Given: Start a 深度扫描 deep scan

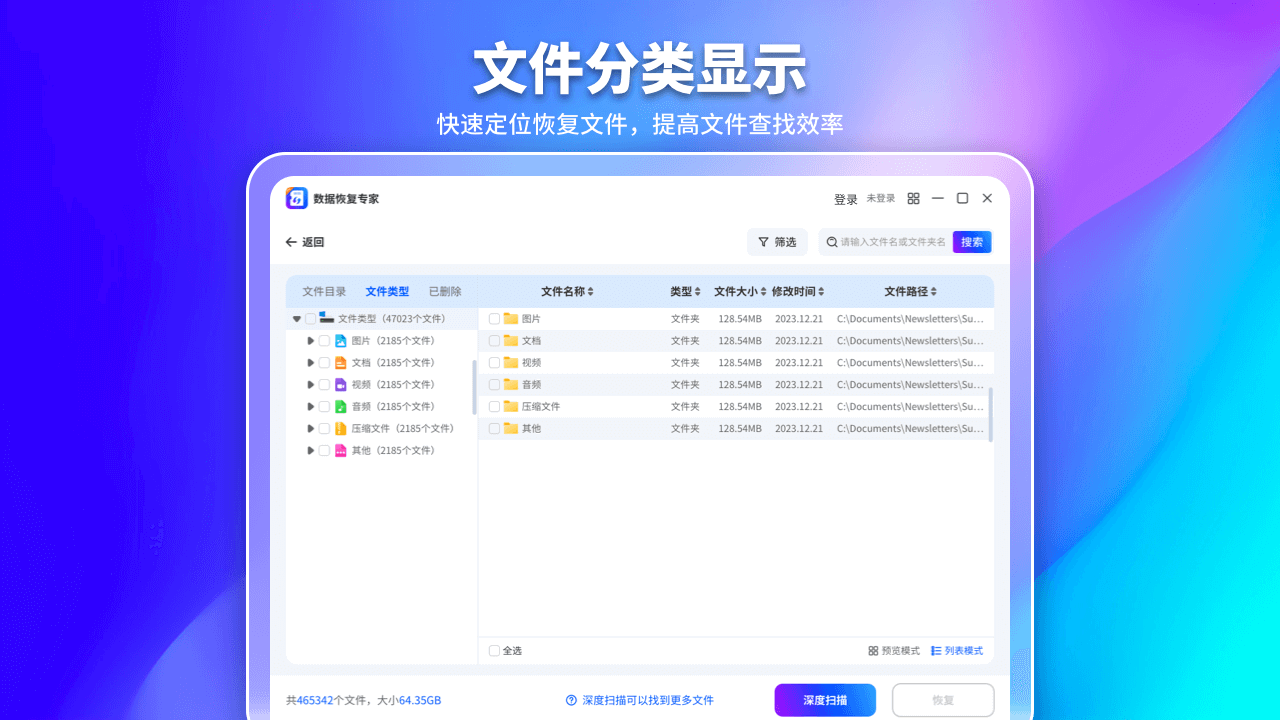Looking at the screenshot, I should (825, 699).
